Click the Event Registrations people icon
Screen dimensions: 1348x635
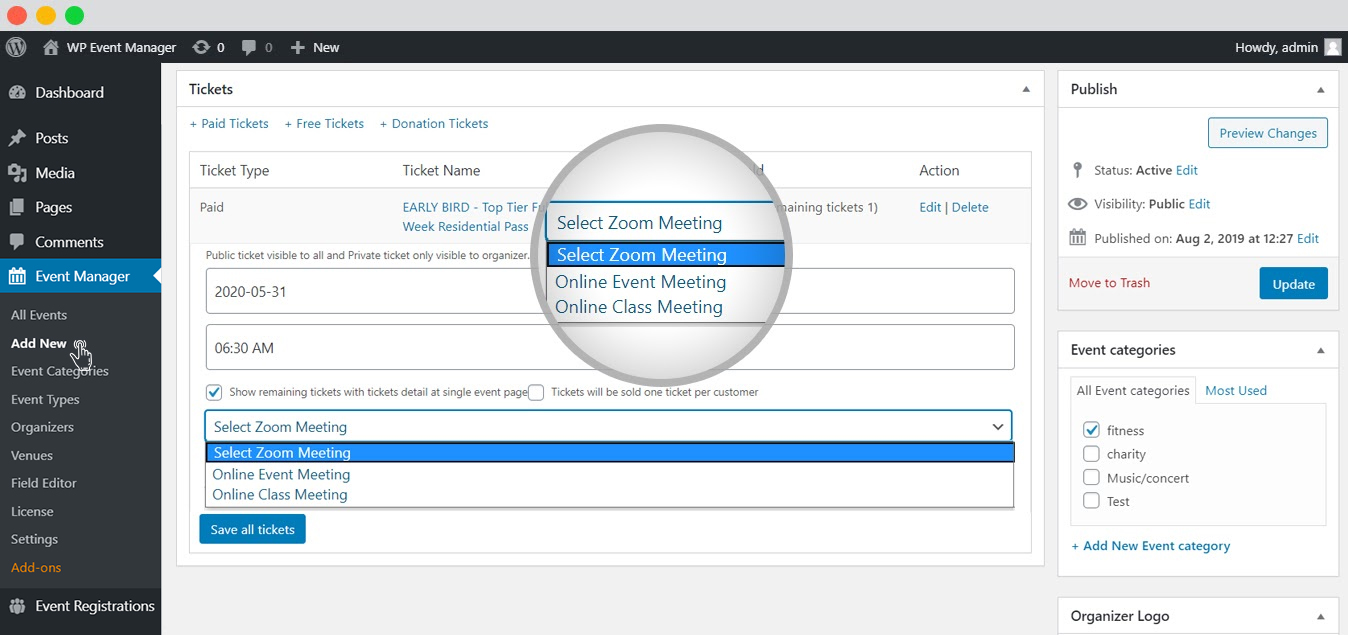click(x=17, y=606)
